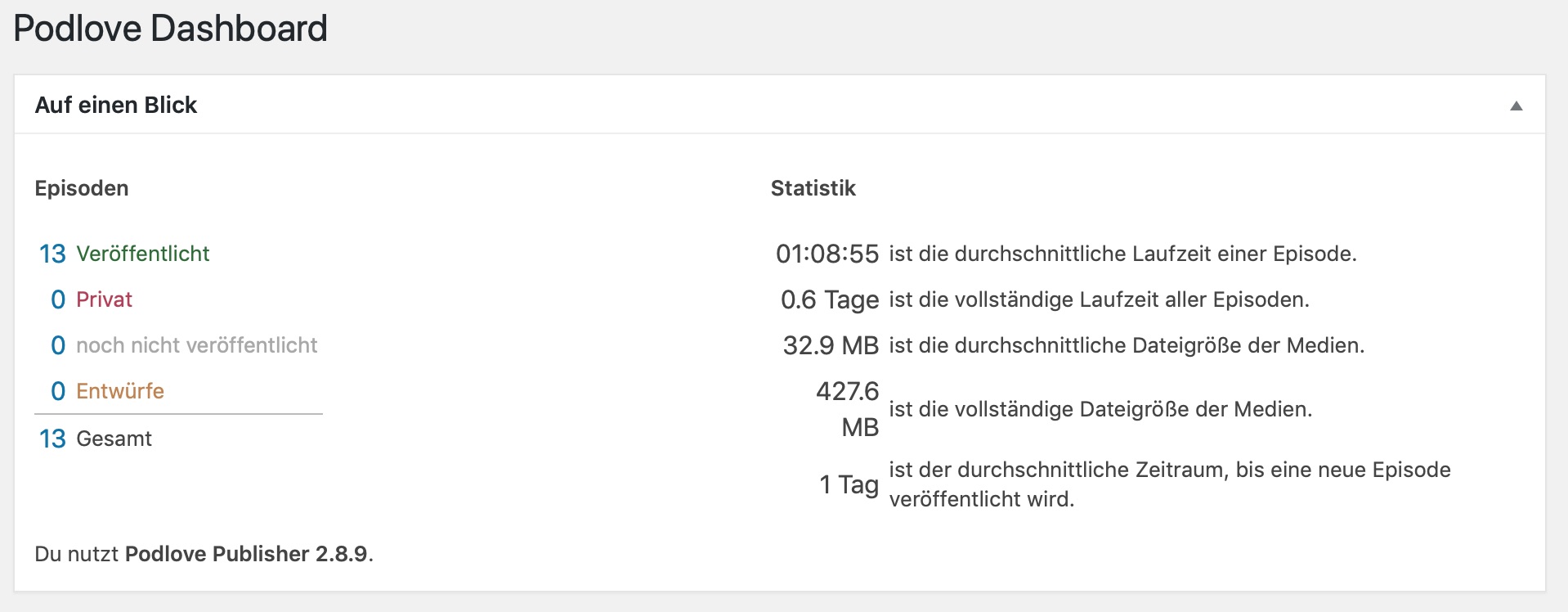The image size is (1568, 612).
Task: Click the Podlove Publisher 2.8.9 version text
Action: tap(246, 554)
